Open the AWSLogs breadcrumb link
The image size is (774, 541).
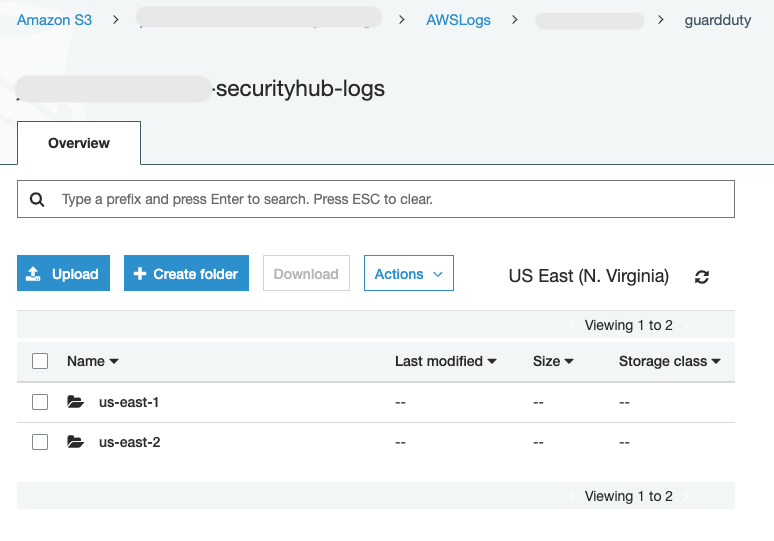coord(458,20)
